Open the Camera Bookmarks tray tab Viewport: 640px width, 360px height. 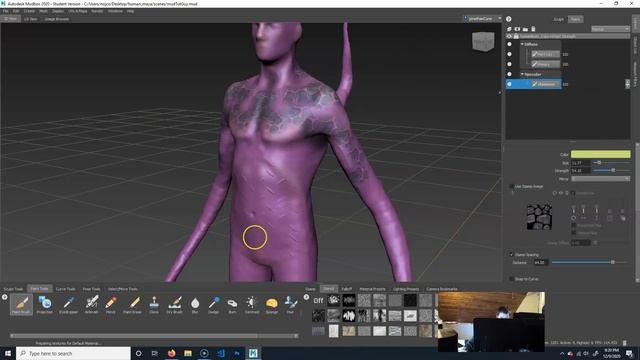tap(442, 289)
